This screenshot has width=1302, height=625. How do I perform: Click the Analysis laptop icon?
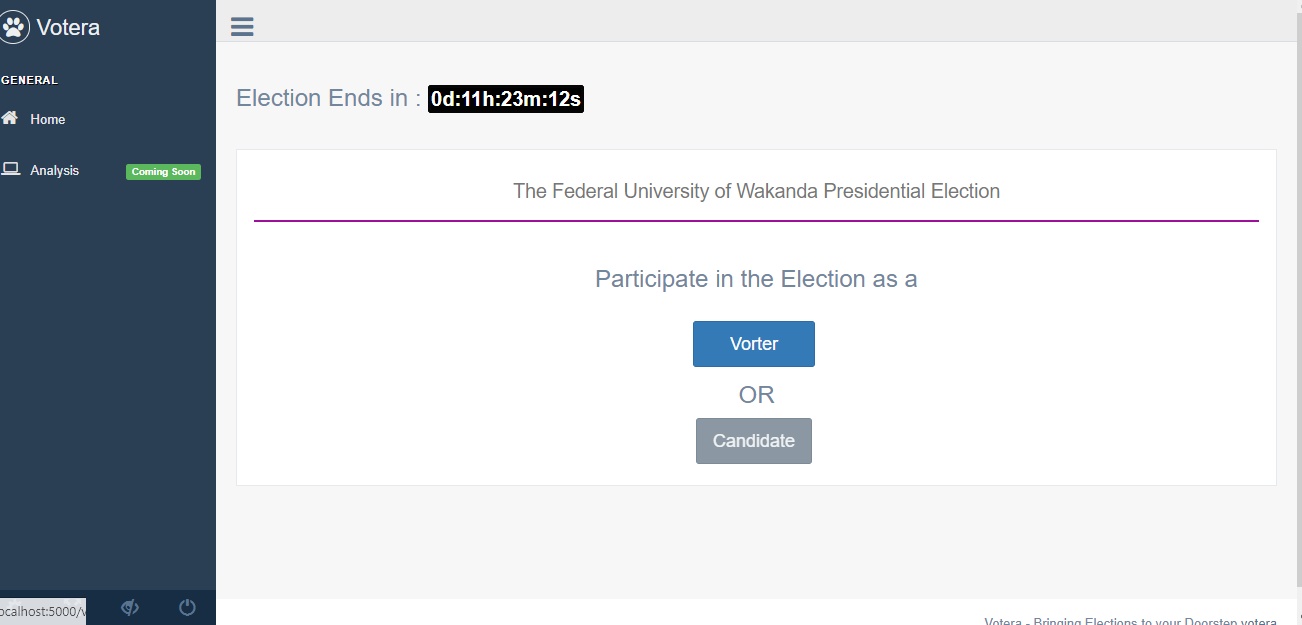tap(10, 169)
